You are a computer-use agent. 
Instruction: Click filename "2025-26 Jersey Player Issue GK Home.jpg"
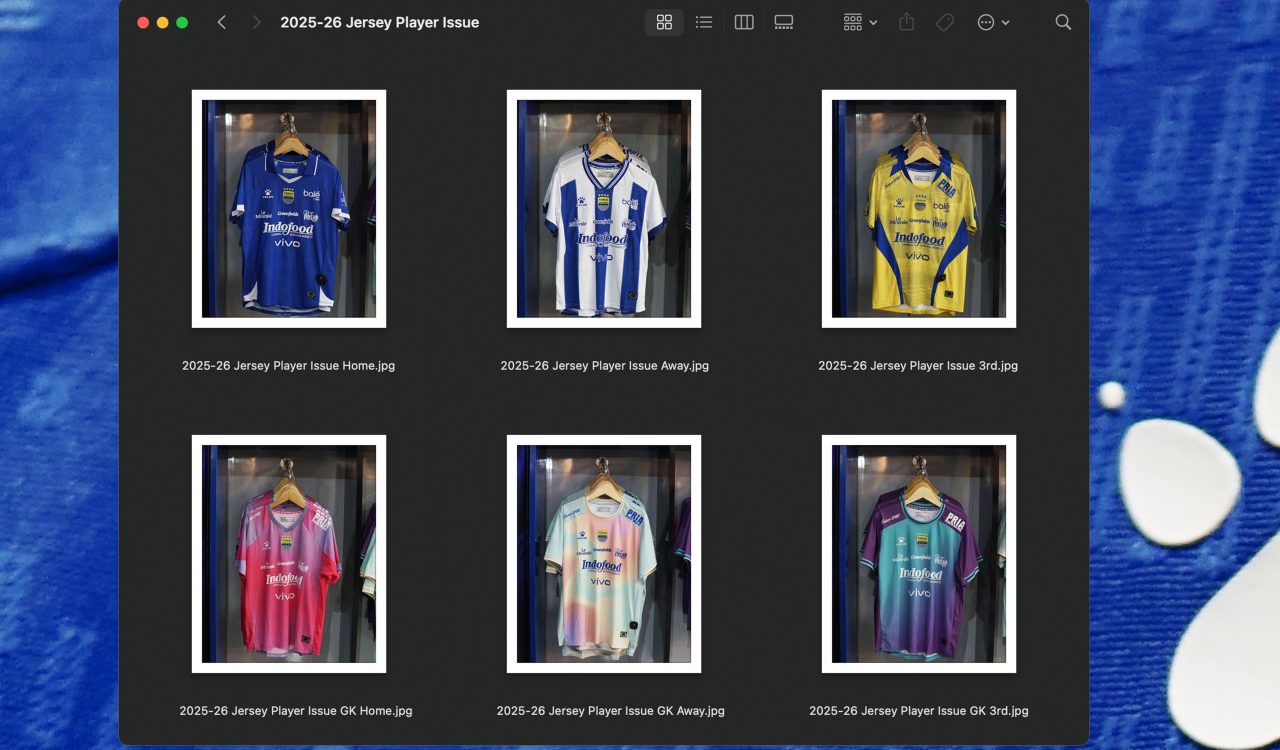pyautogui.click(x=296, y=711)
